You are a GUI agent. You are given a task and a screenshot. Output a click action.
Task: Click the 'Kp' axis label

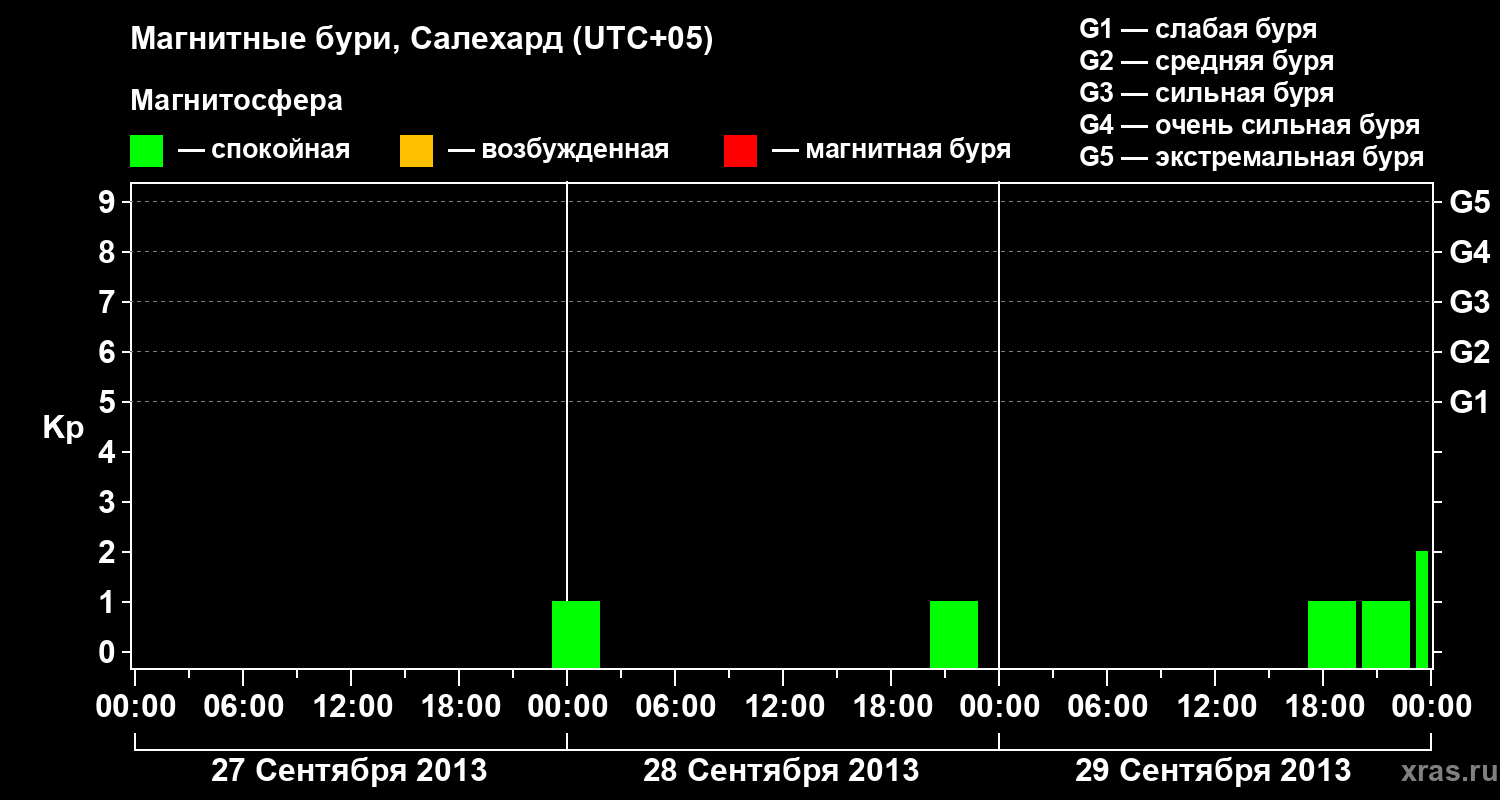coord(63,428)
